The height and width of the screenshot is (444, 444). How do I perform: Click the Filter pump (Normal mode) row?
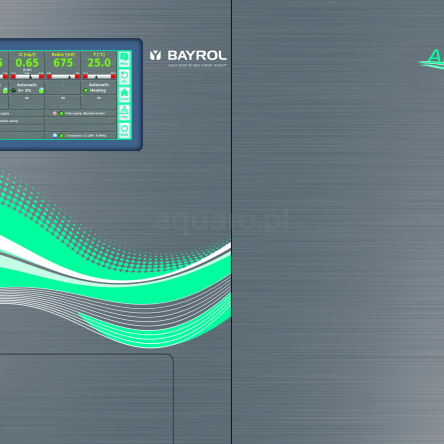(81, 113)
